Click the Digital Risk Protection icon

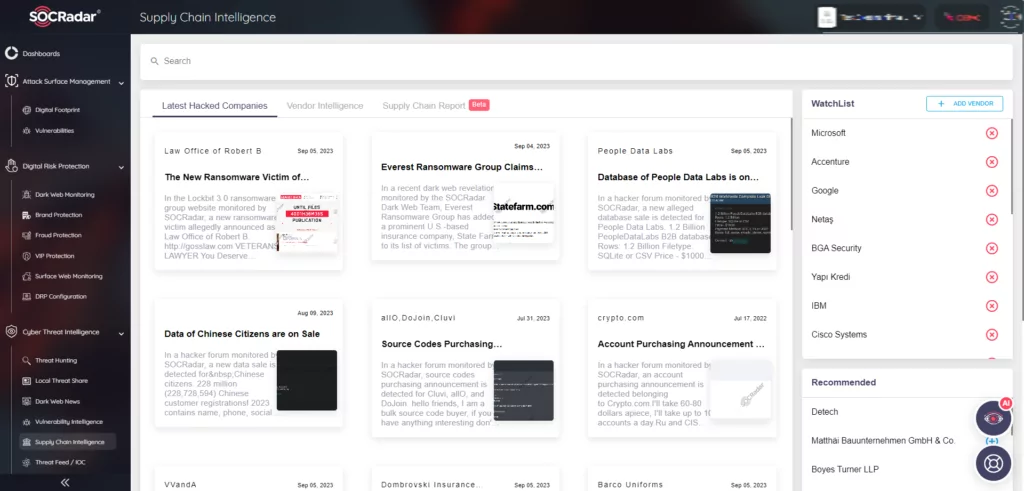pyautogui.click(x=11, y=166)
